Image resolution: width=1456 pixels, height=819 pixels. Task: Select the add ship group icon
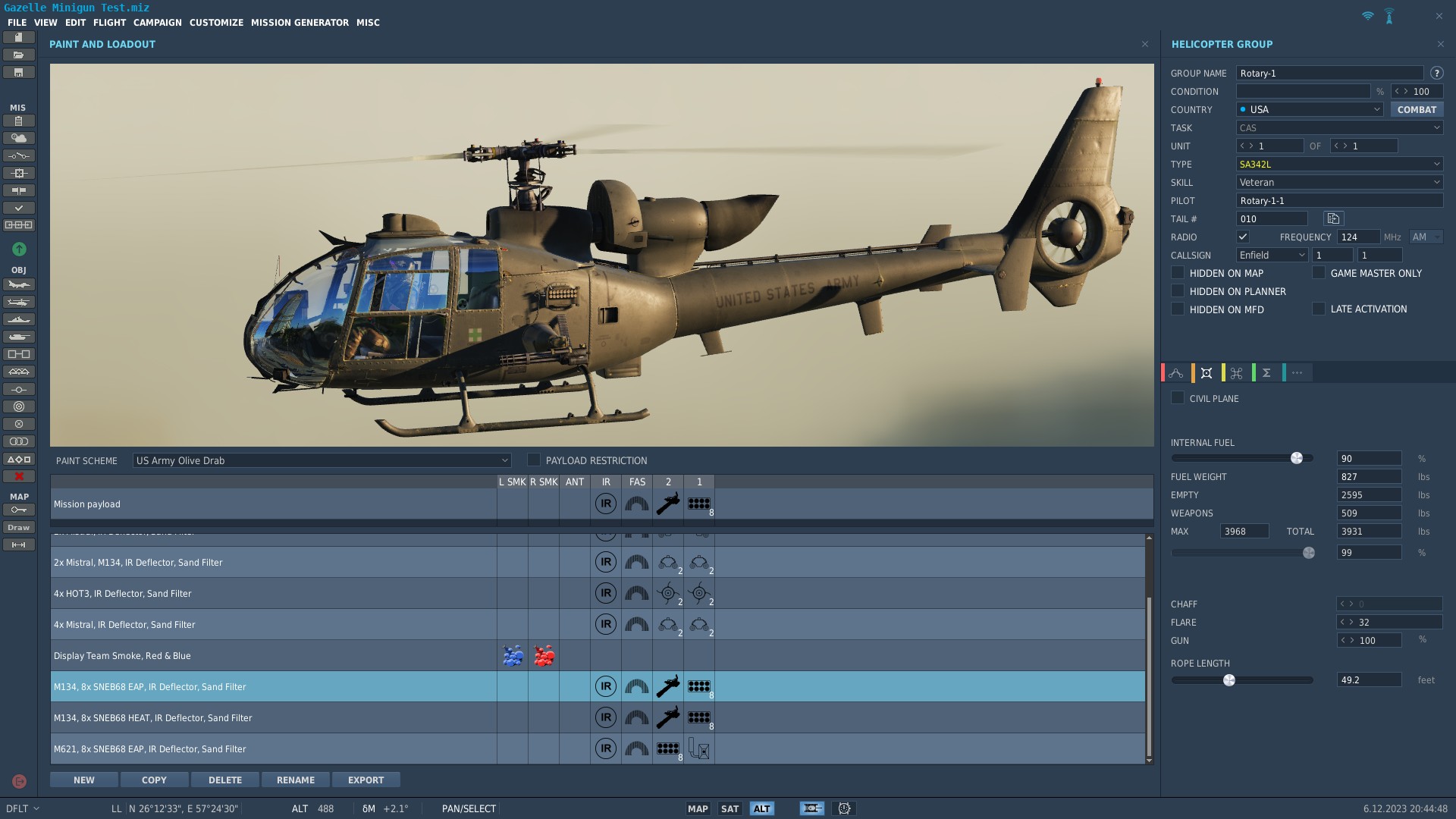19,319
